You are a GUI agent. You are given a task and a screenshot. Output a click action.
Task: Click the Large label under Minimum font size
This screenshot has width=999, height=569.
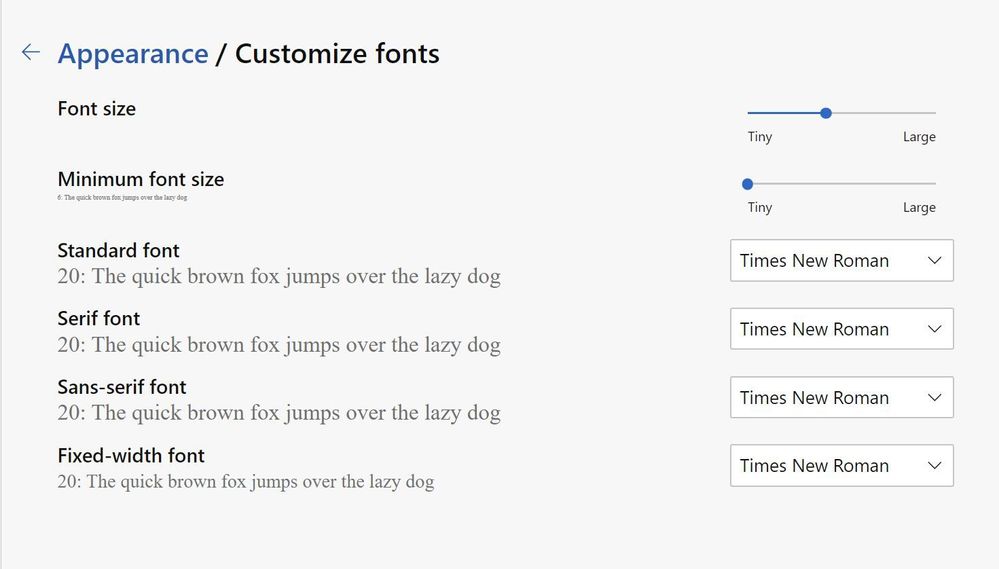coord(919,207)
